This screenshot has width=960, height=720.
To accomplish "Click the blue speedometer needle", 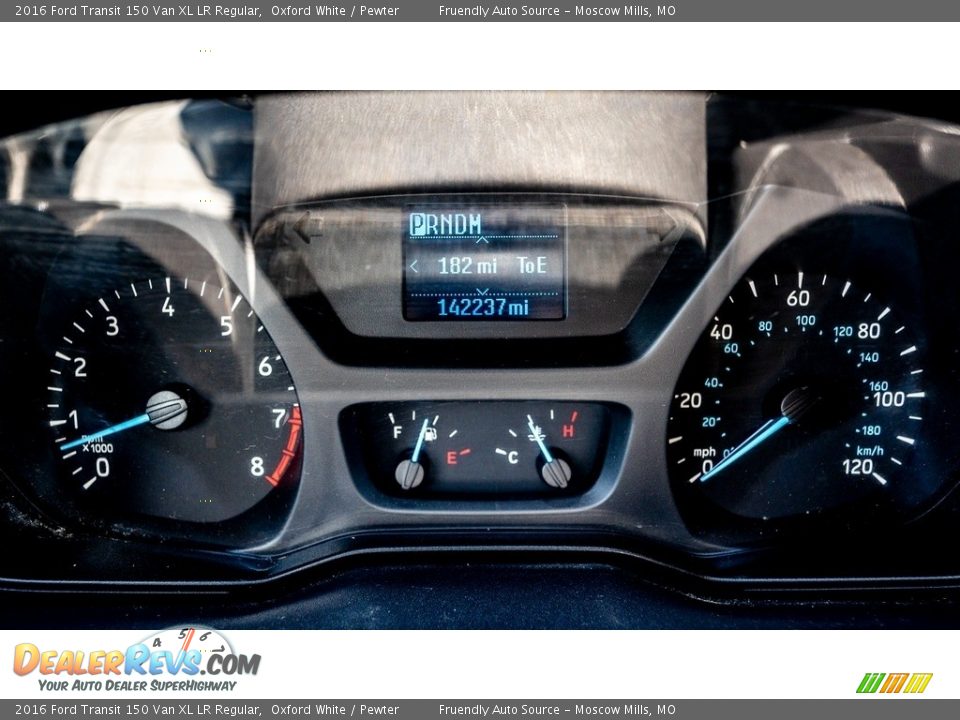I will point(745,448).
